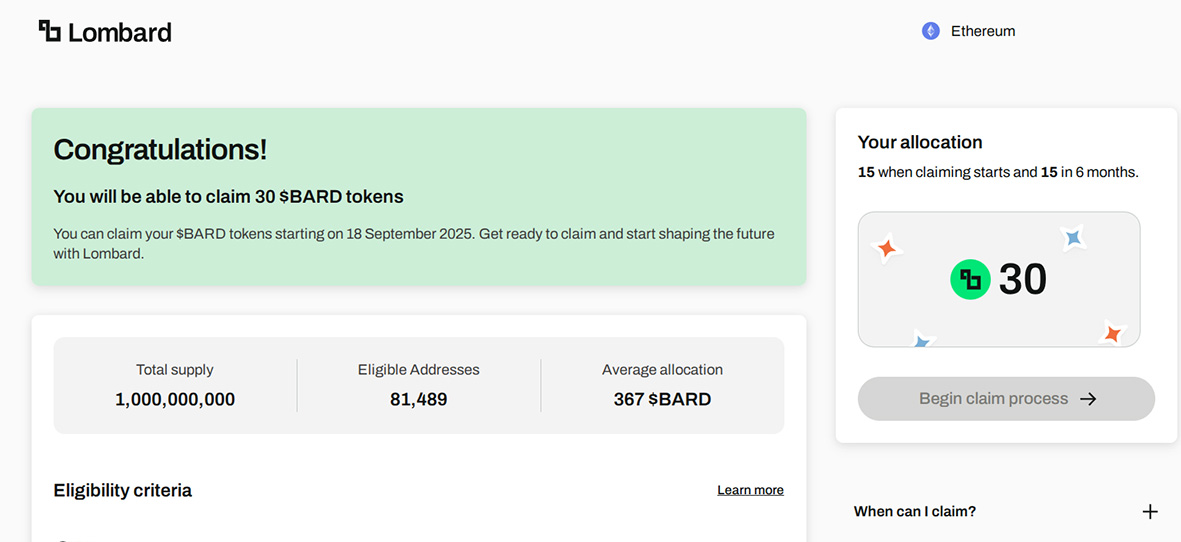Open the Ethereum network selector label
The width and height of the screenshot is (1181, 542).
coord(982,31)
